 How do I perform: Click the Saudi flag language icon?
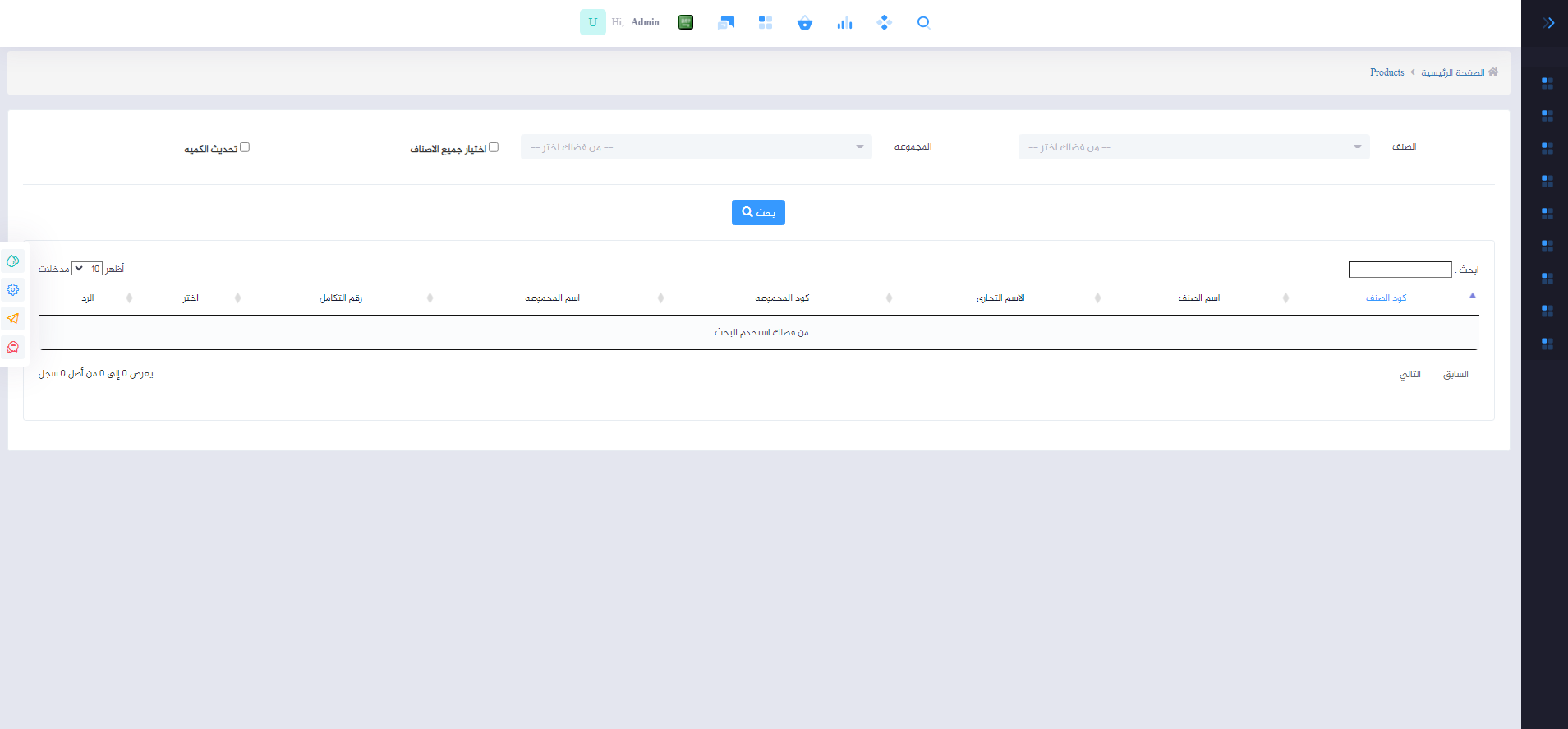[686, 22]
